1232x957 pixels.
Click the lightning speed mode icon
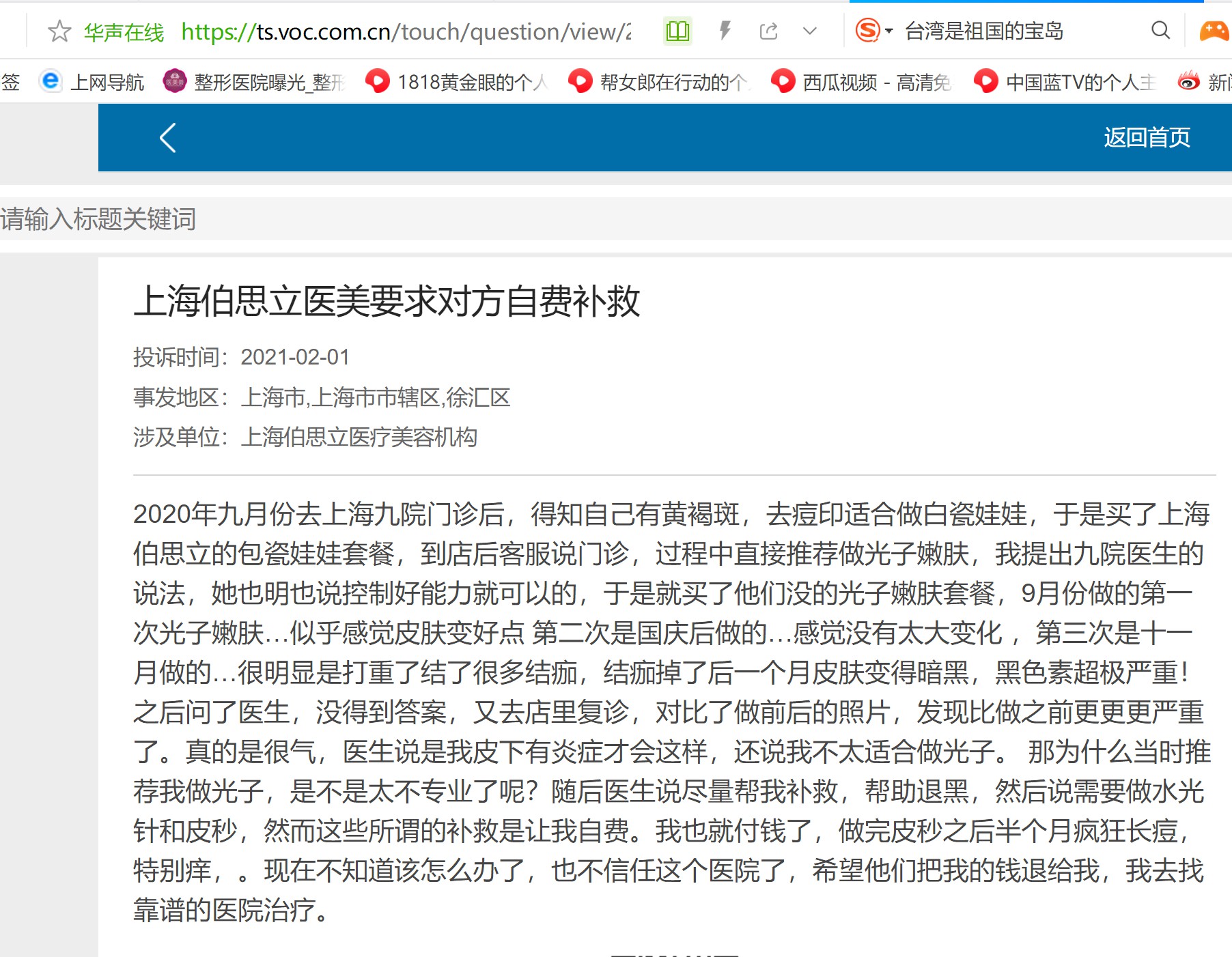pyautogui.click(x=725, y=31)
